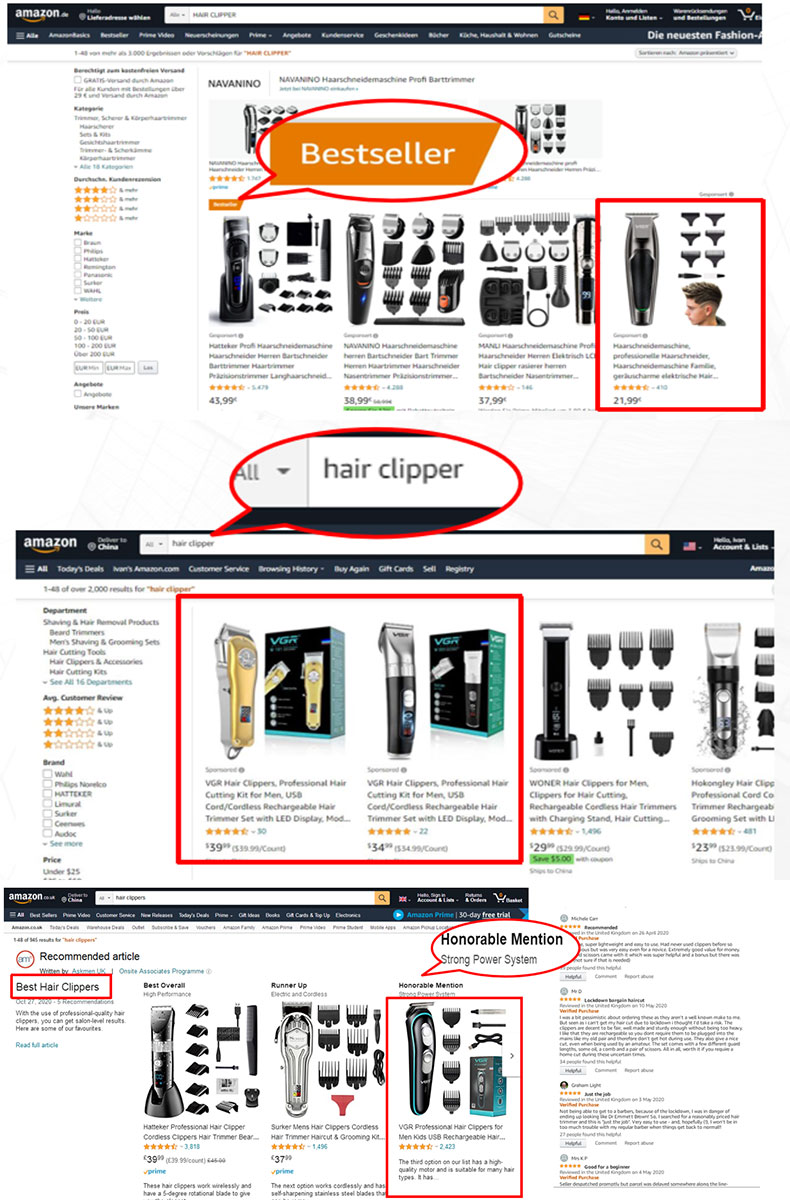Click the search magnifier on the China-delivery Amazon page

point(657,544)
